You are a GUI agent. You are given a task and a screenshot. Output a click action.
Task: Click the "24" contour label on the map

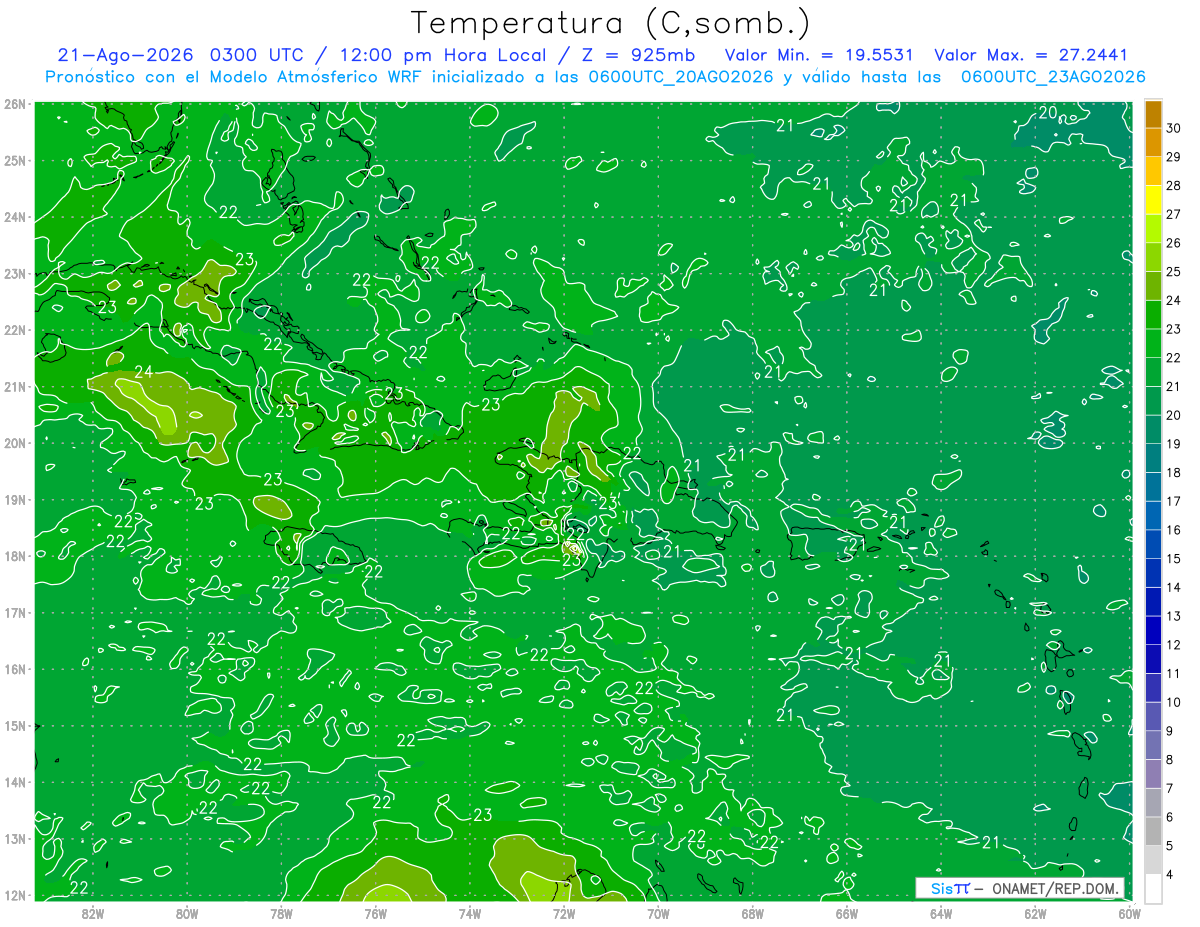144,372
